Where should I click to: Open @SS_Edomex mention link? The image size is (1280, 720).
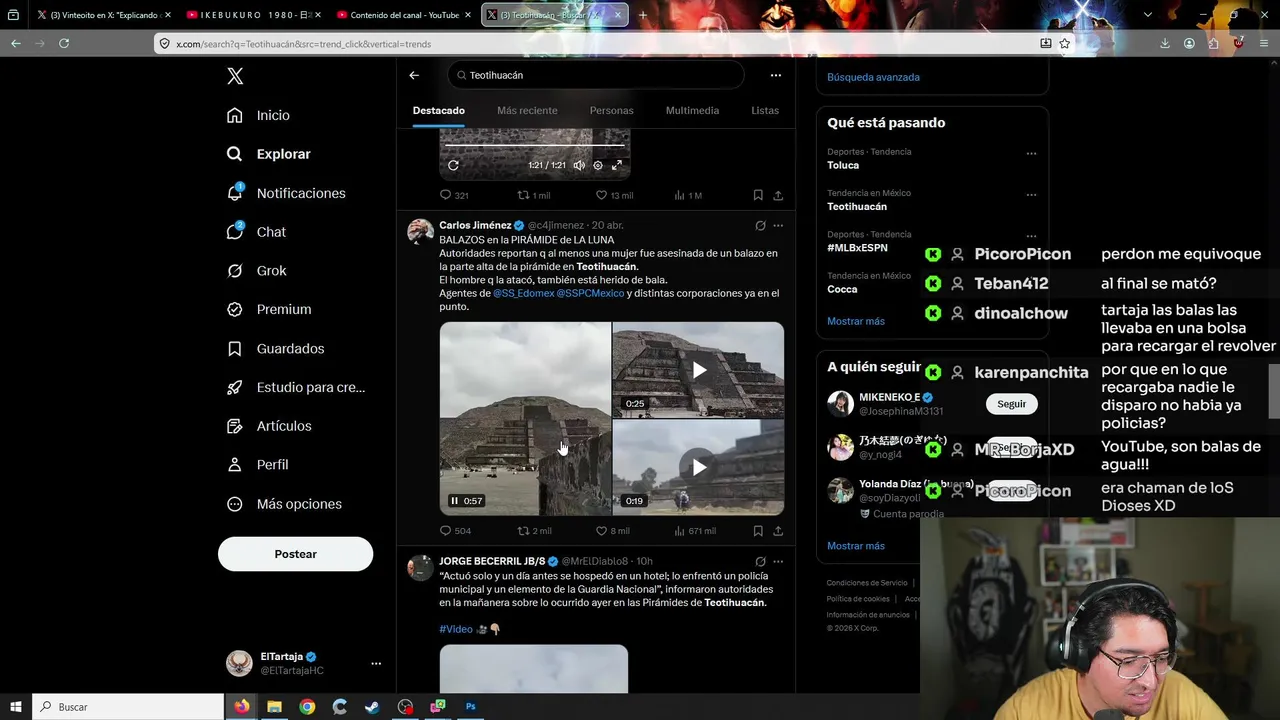coord(523,293)
